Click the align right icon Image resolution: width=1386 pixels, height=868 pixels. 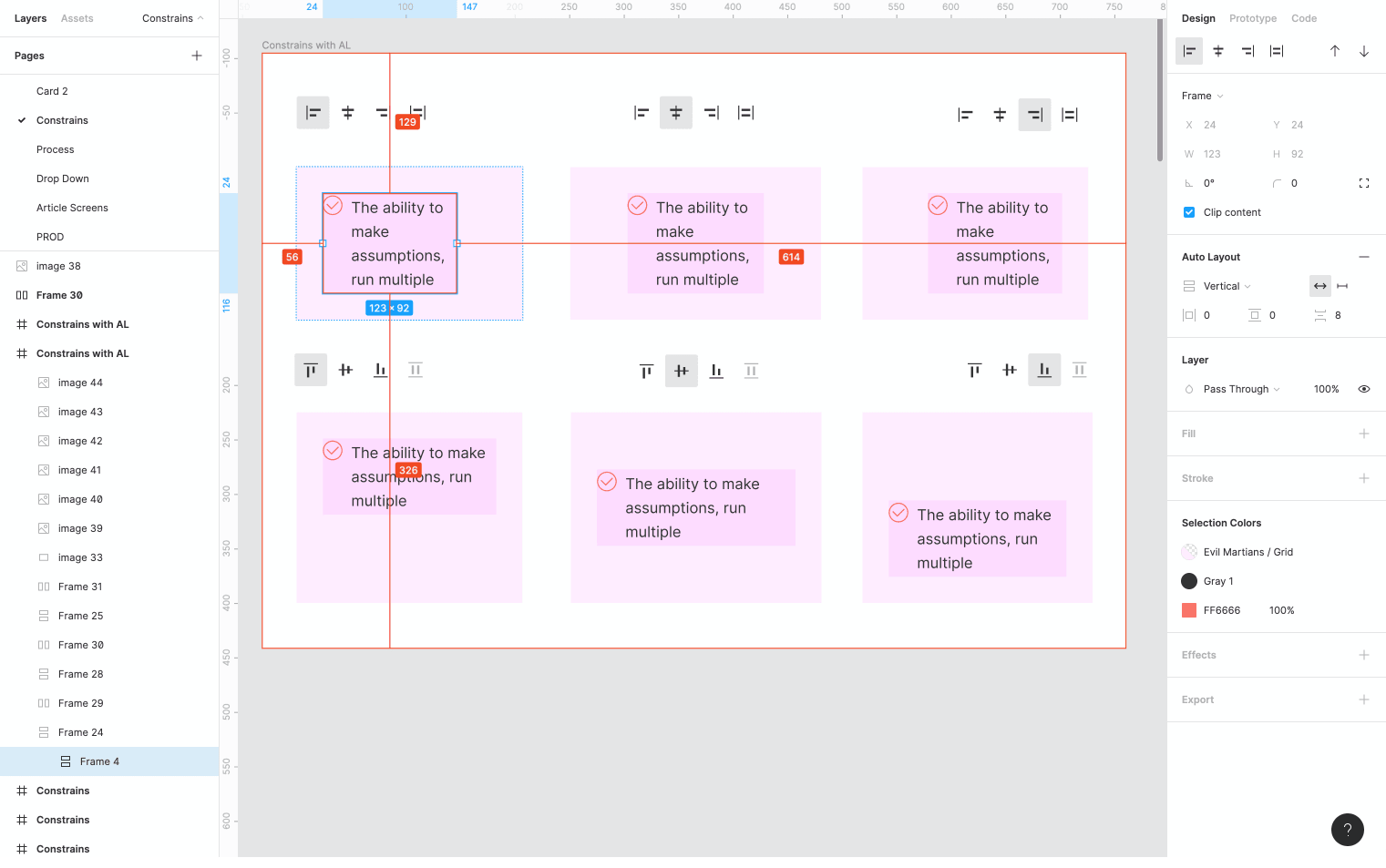1247,51
